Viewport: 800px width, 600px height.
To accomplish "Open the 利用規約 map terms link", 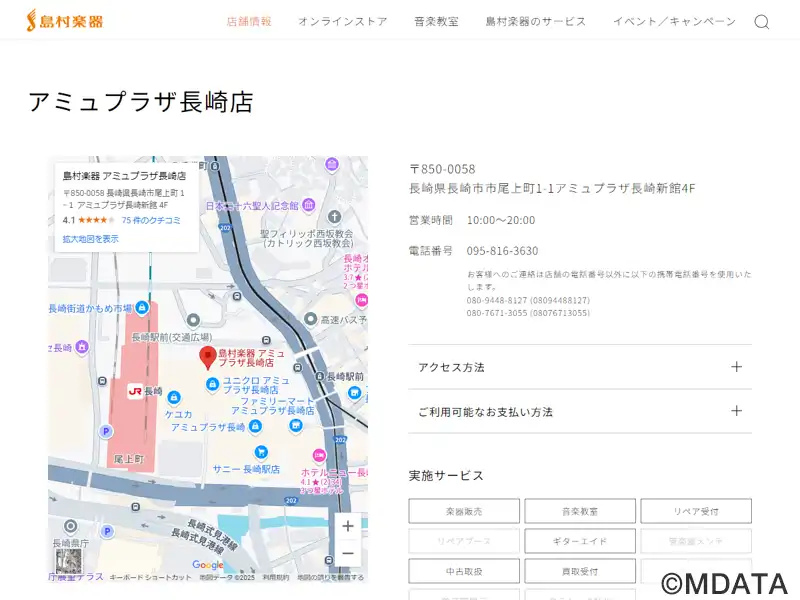I will click(276, 577).
